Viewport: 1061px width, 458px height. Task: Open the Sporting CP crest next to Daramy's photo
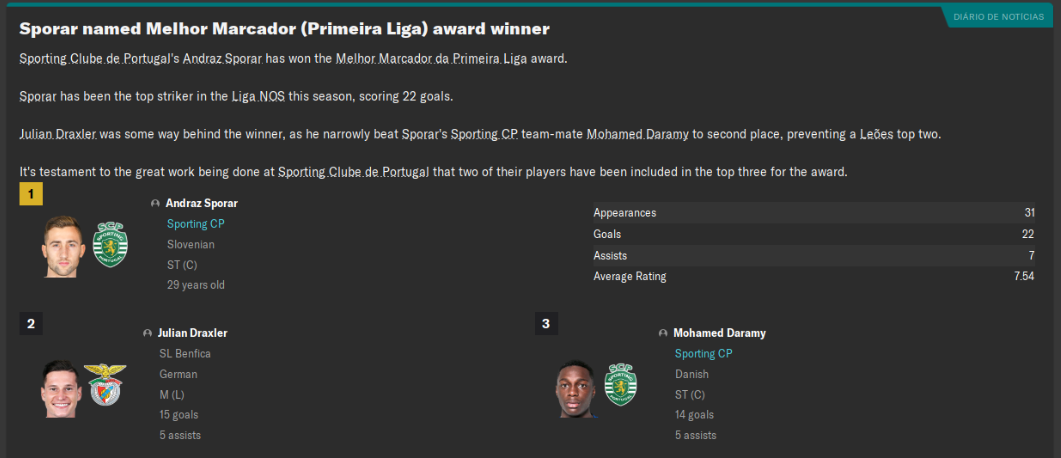tap(621, 384)
